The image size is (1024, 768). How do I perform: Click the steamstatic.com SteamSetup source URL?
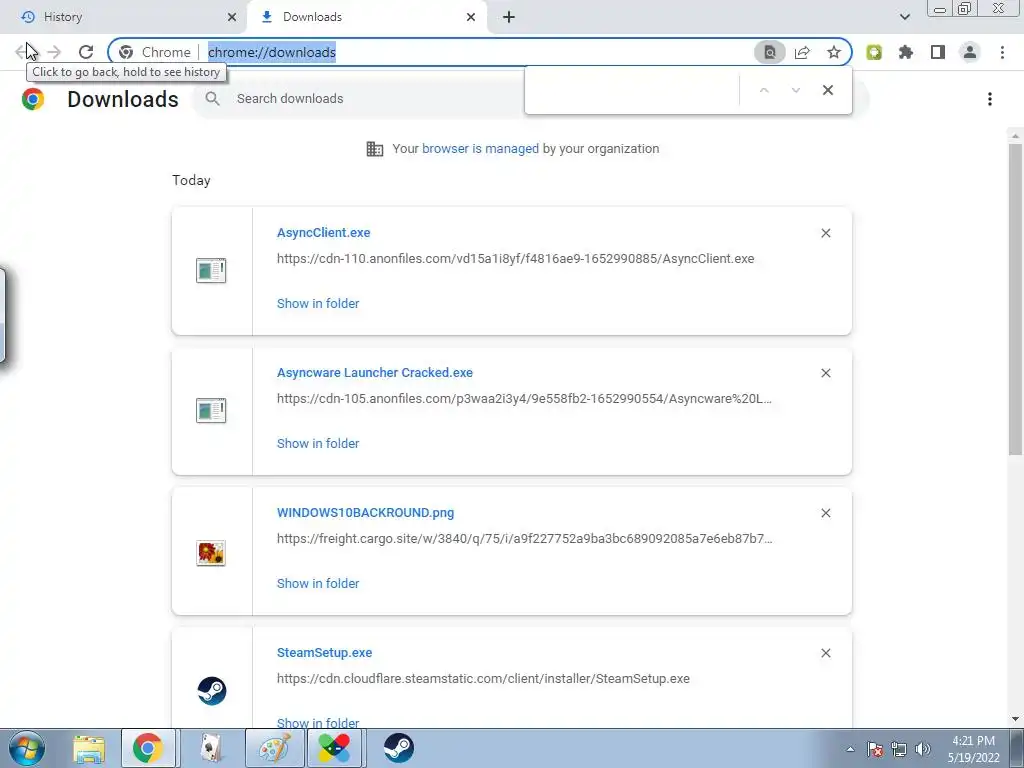483,679
